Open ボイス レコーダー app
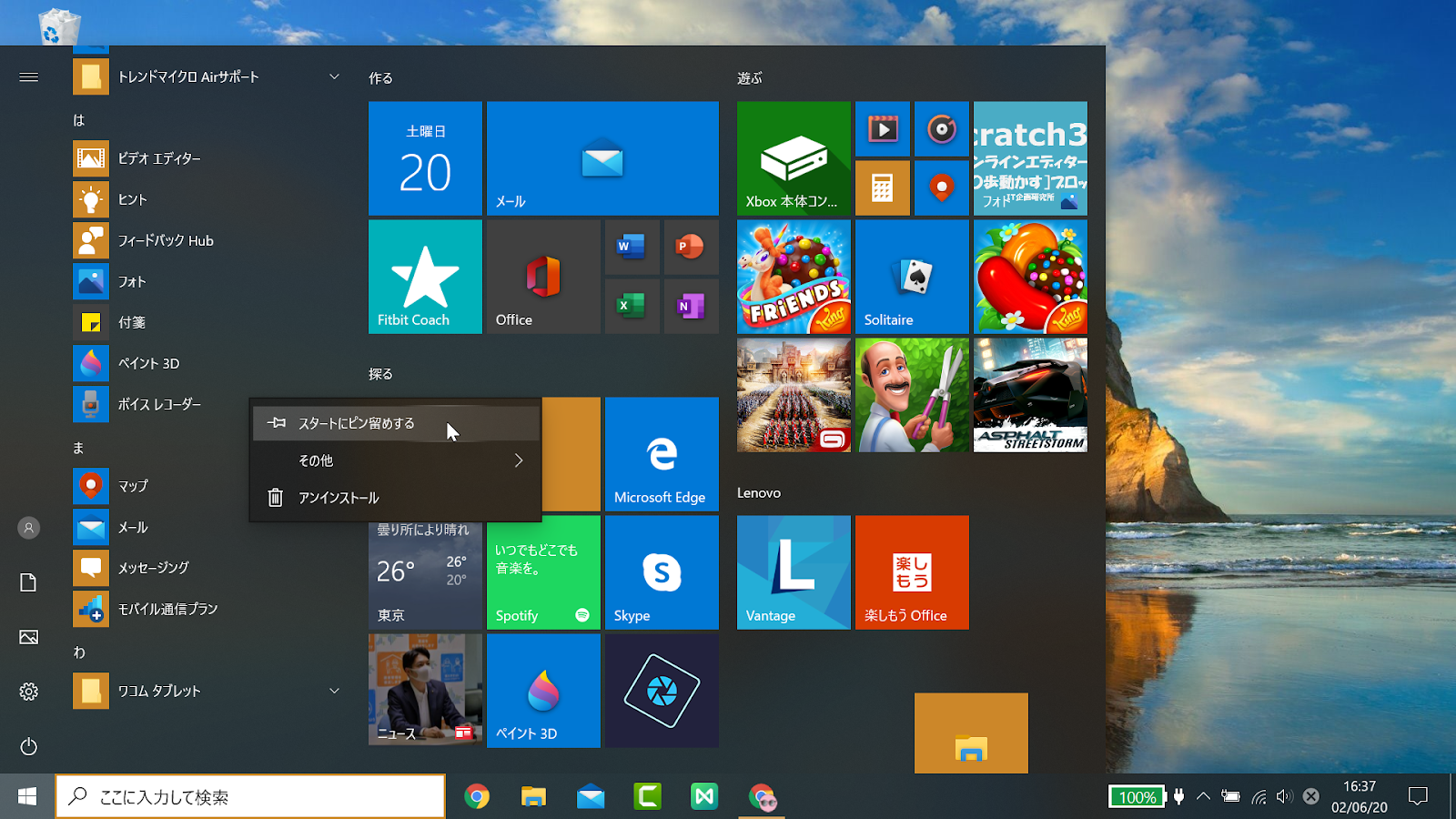Screen dimensions: 1456x819 point(159,404)
